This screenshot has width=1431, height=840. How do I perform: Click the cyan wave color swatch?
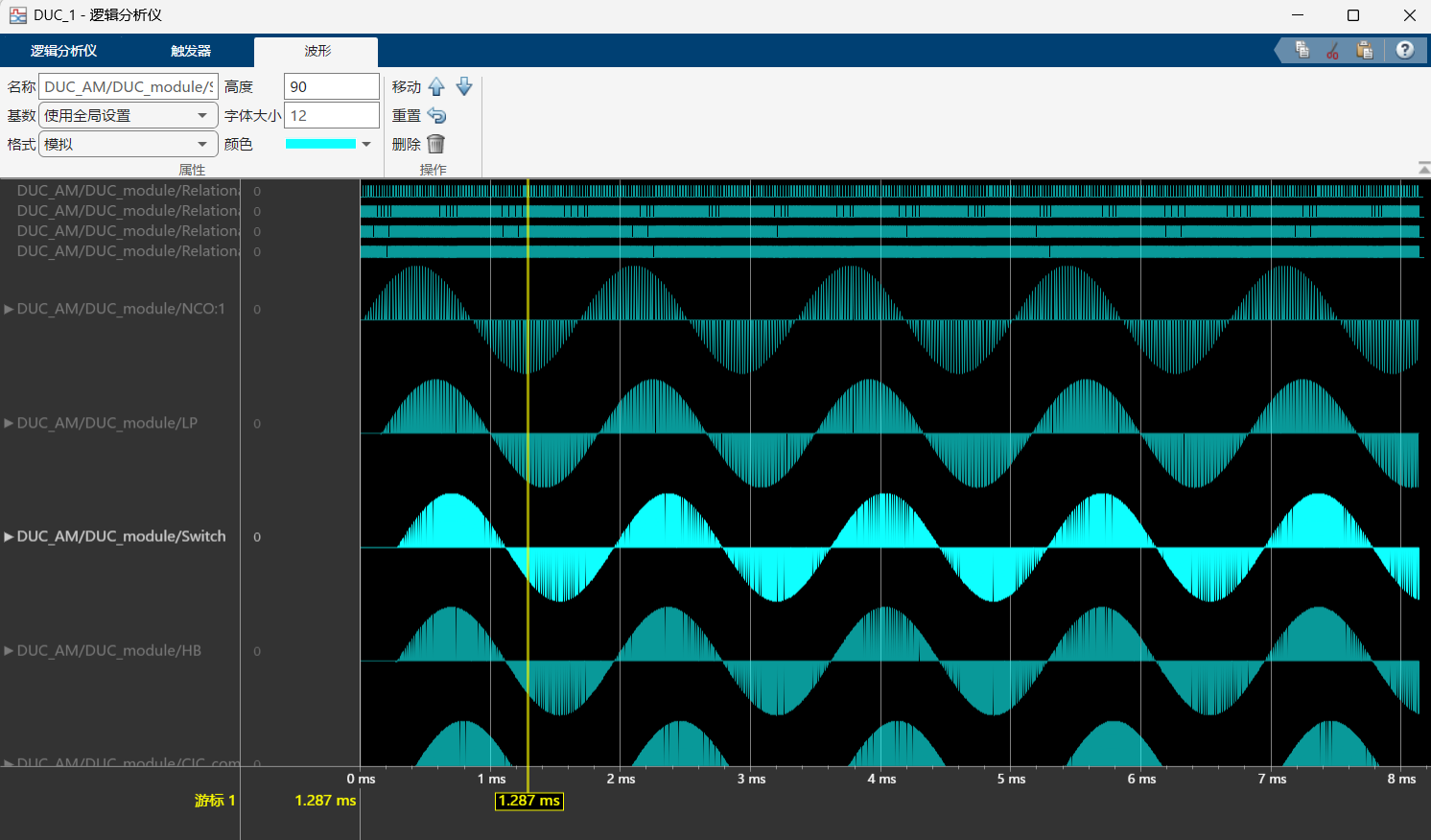click(320, 145)
